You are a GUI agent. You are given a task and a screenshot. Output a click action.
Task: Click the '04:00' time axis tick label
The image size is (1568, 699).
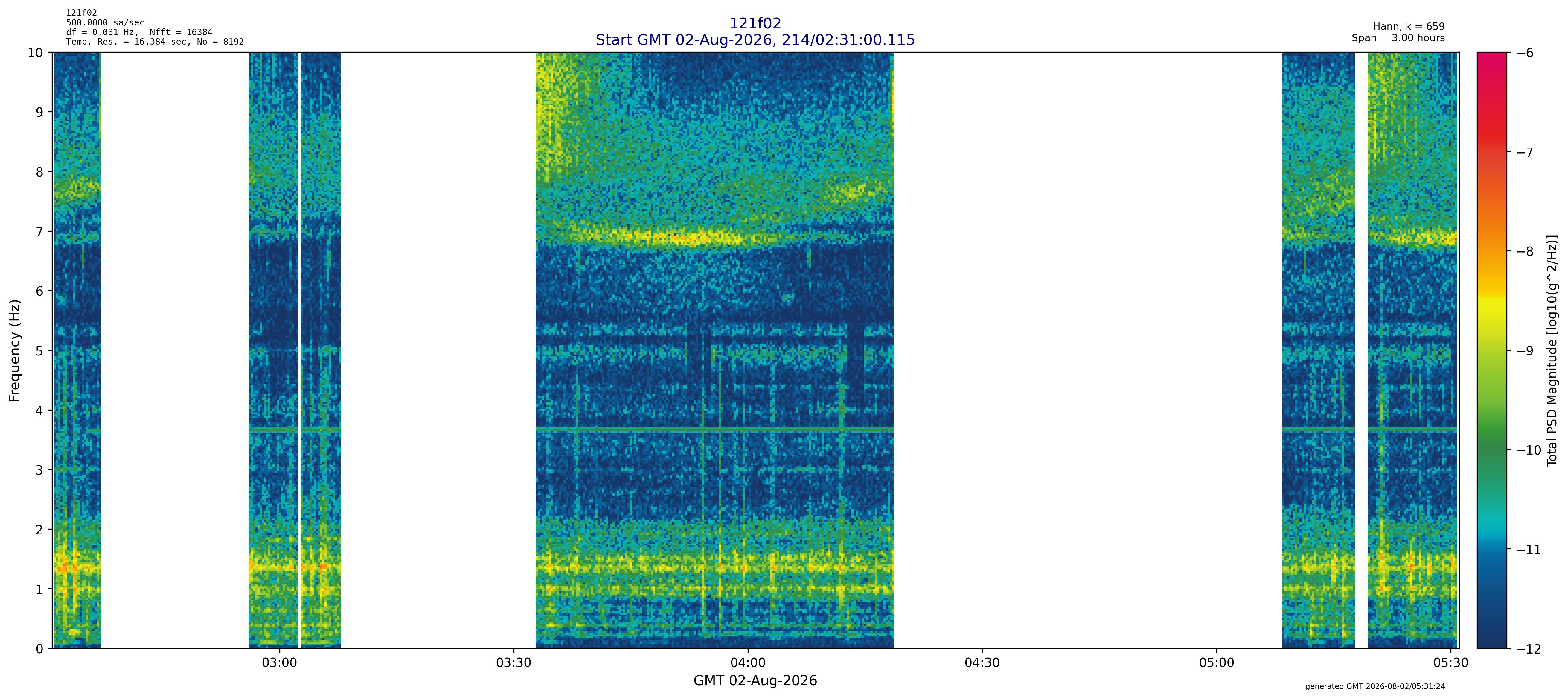[x=748, y=663]
